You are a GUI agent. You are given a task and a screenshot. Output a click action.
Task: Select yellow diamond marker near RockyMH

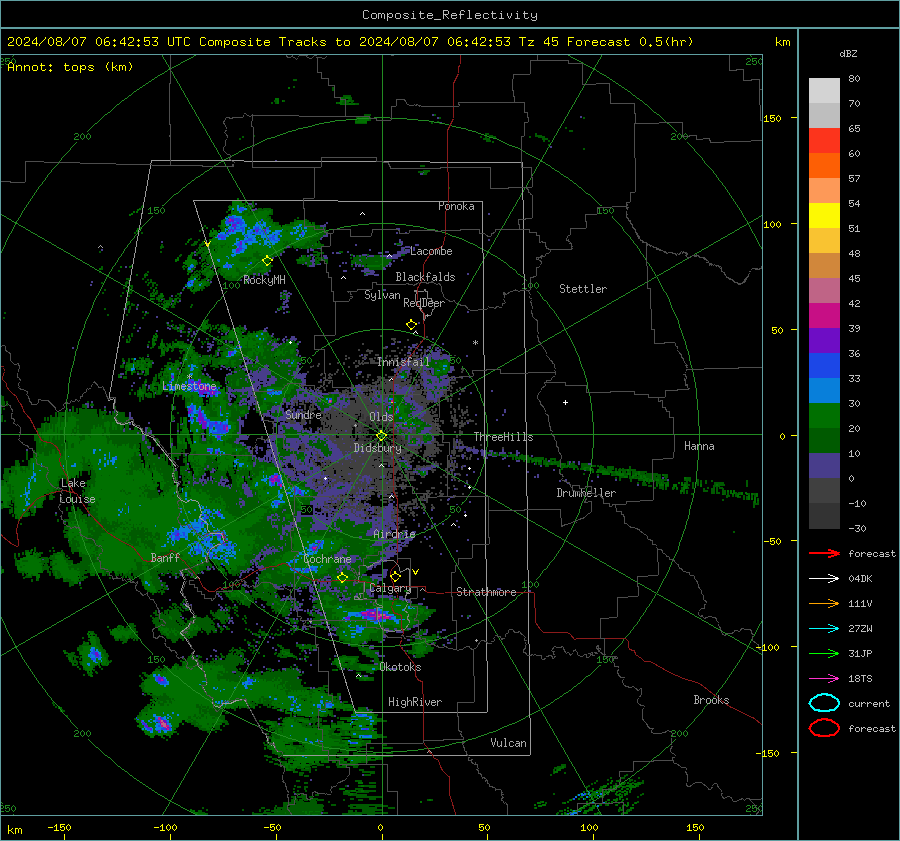pos(267,261)
